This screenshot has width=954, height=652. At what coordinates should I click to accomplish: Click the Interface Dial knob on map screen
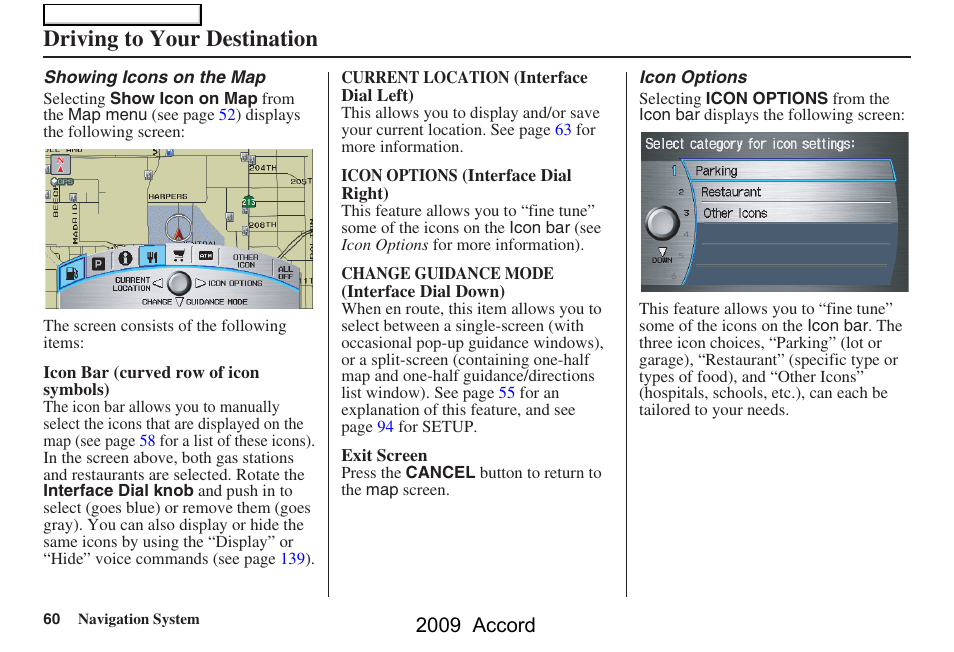coord(179,283)
